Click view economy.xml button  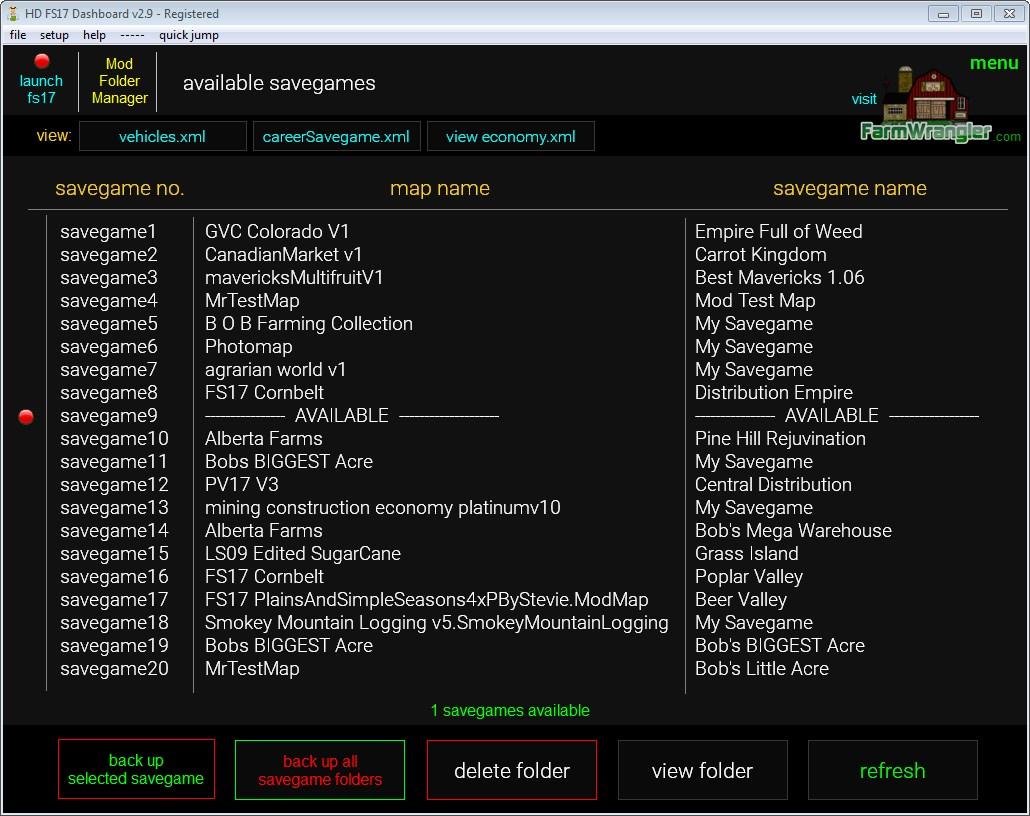point(510,137)
